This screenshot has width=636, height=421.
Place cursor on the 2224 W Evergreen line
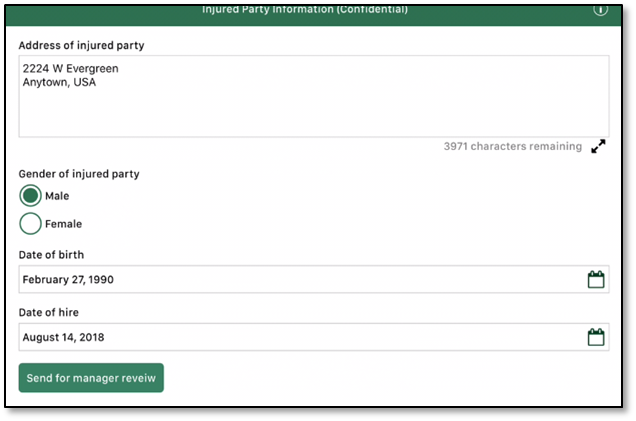tap(70, 68)
